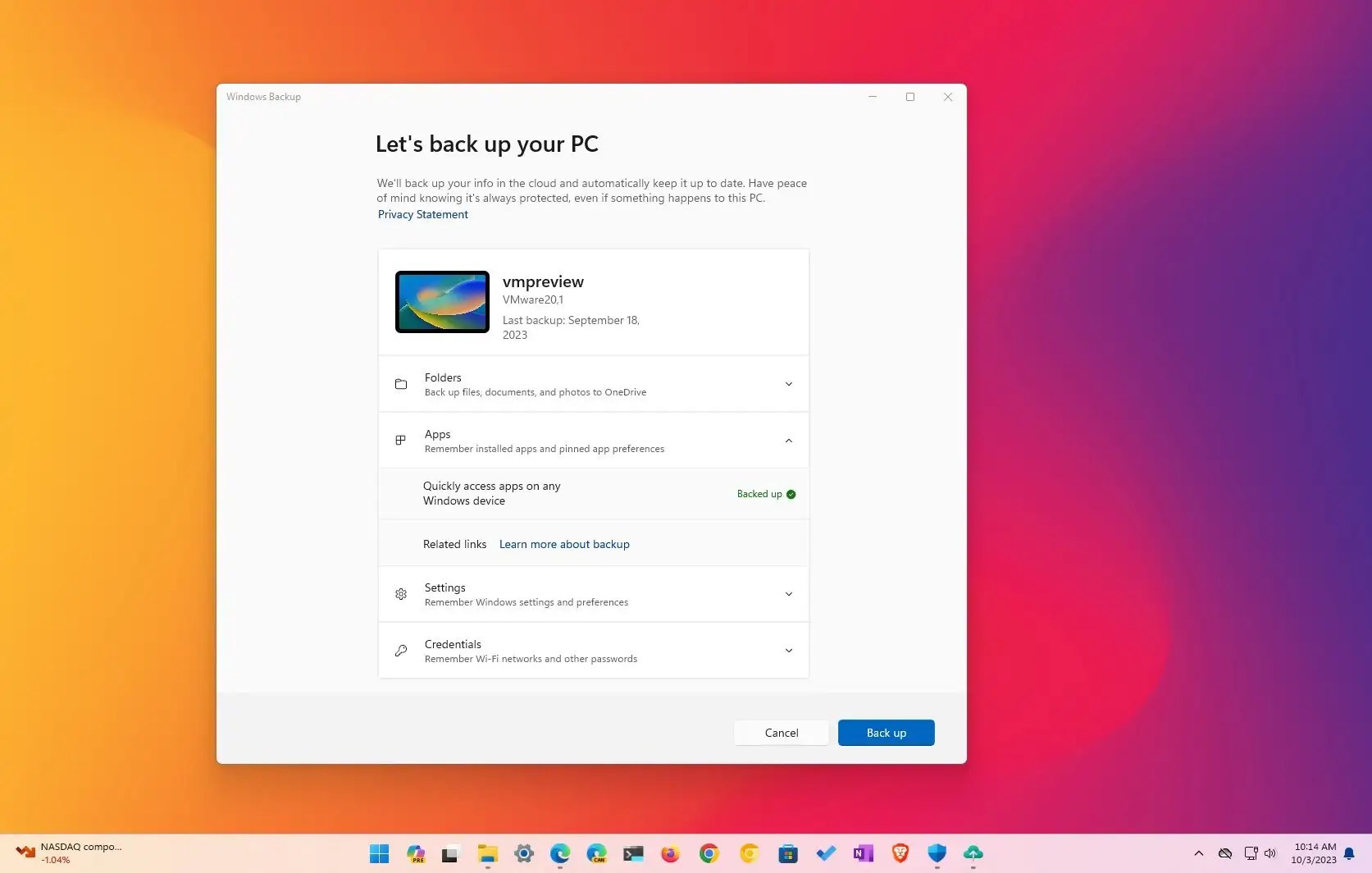This screenshot has width=1372, height=873.
Task: Click the Credentials key icon
Action: coord(401,650)
